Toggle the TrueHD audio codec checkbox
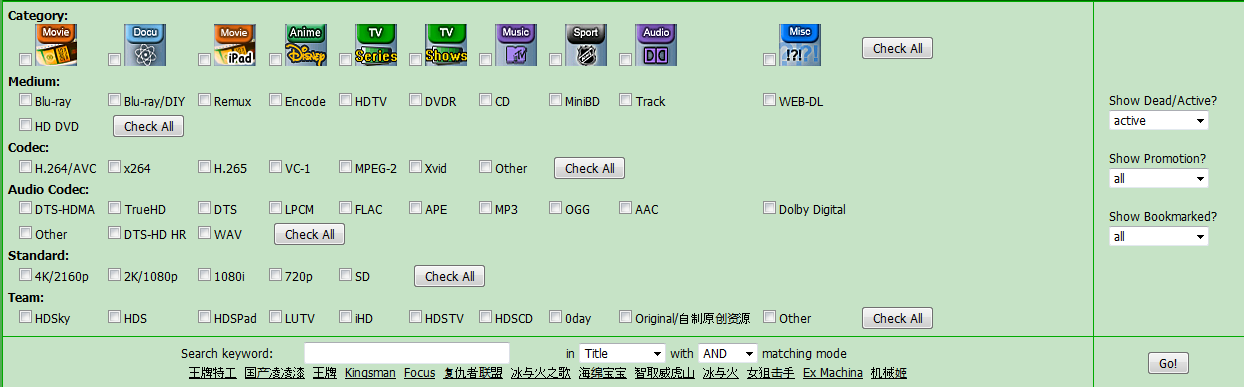This screenshot has width=1244, height=387. point(114,208)
